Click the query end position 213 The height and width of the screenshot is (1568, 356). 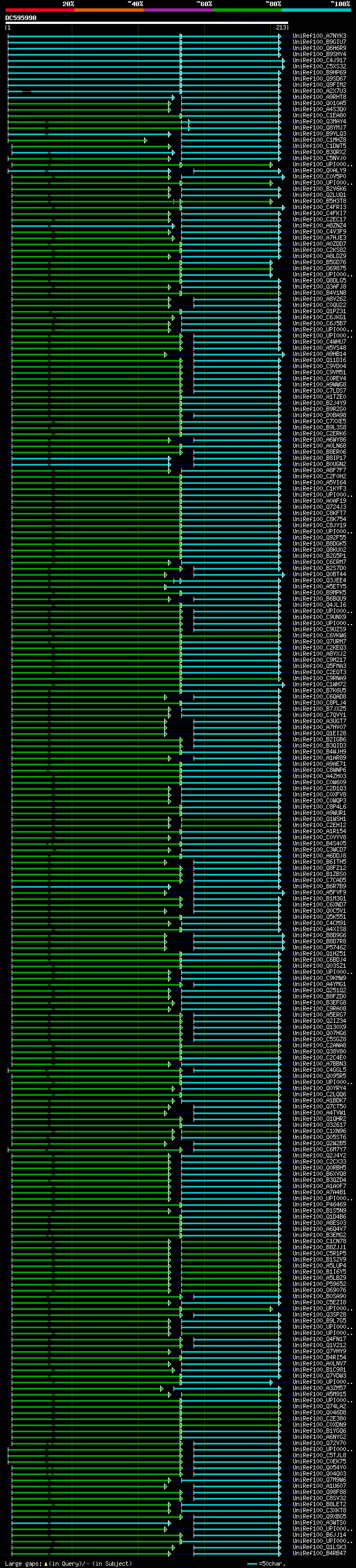pos(280,27)
